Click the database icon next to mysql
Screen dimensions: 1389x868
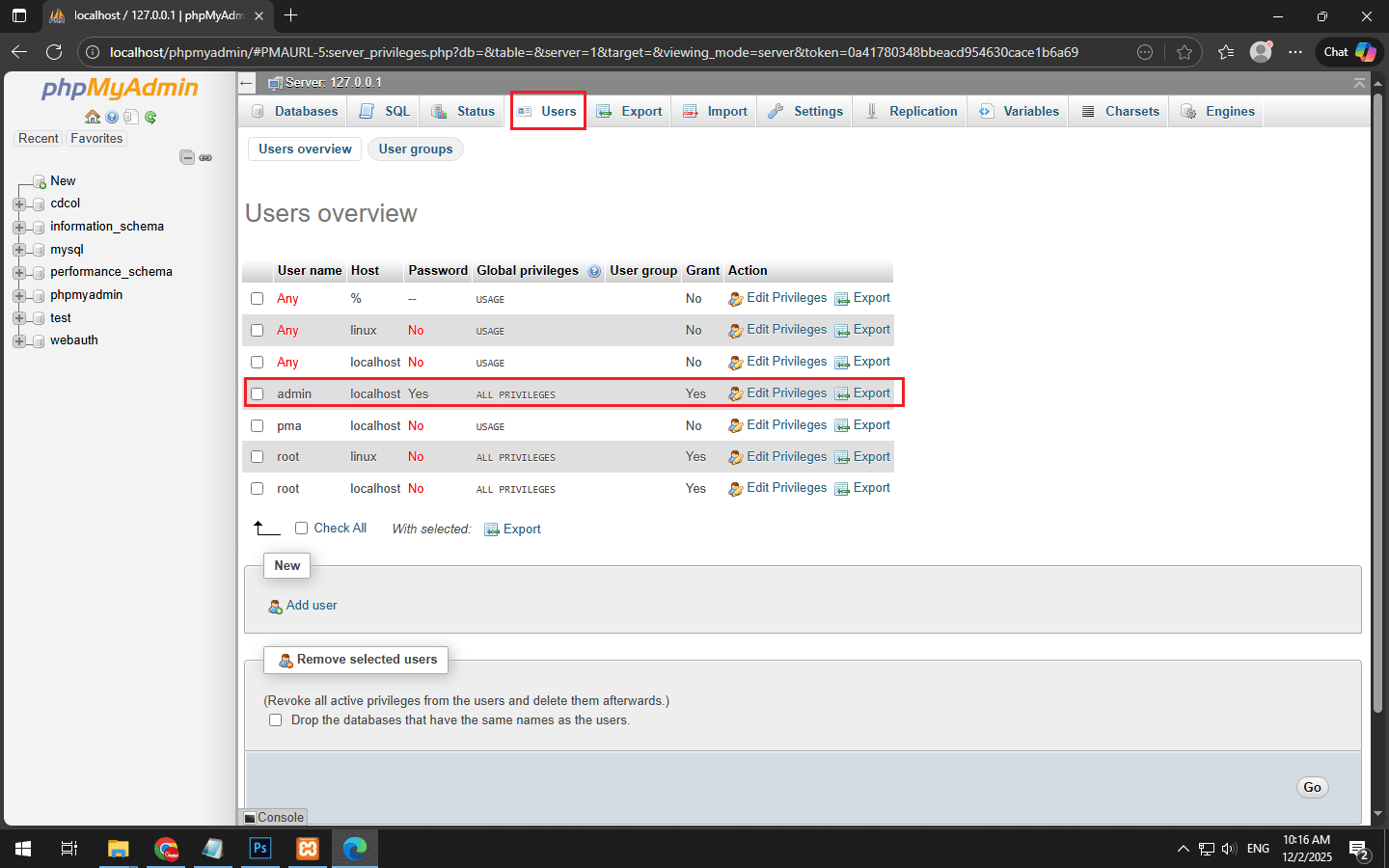(39, 250)
